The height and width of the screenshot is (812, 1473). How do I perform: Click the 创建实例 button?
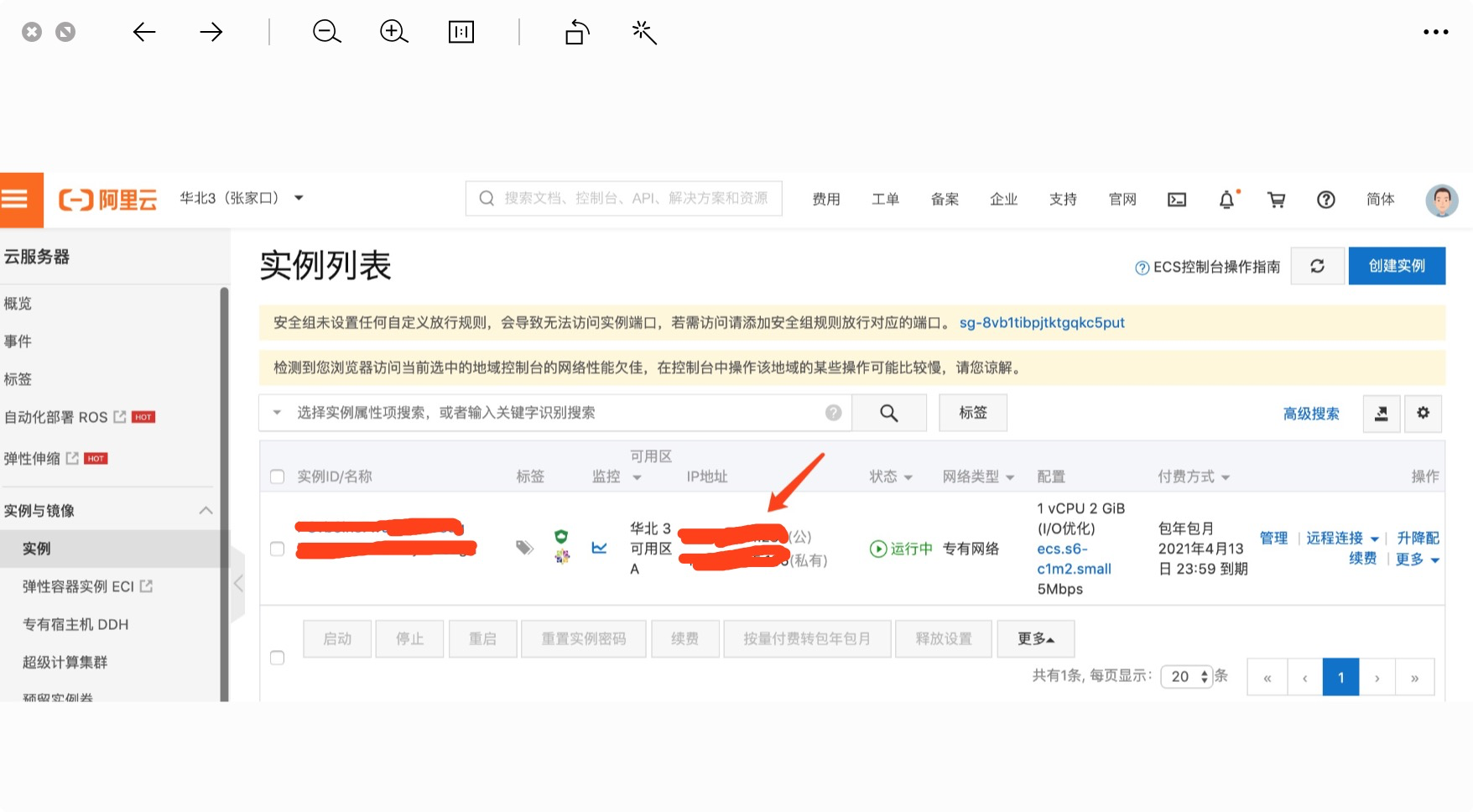click(x=1397, y=266)
